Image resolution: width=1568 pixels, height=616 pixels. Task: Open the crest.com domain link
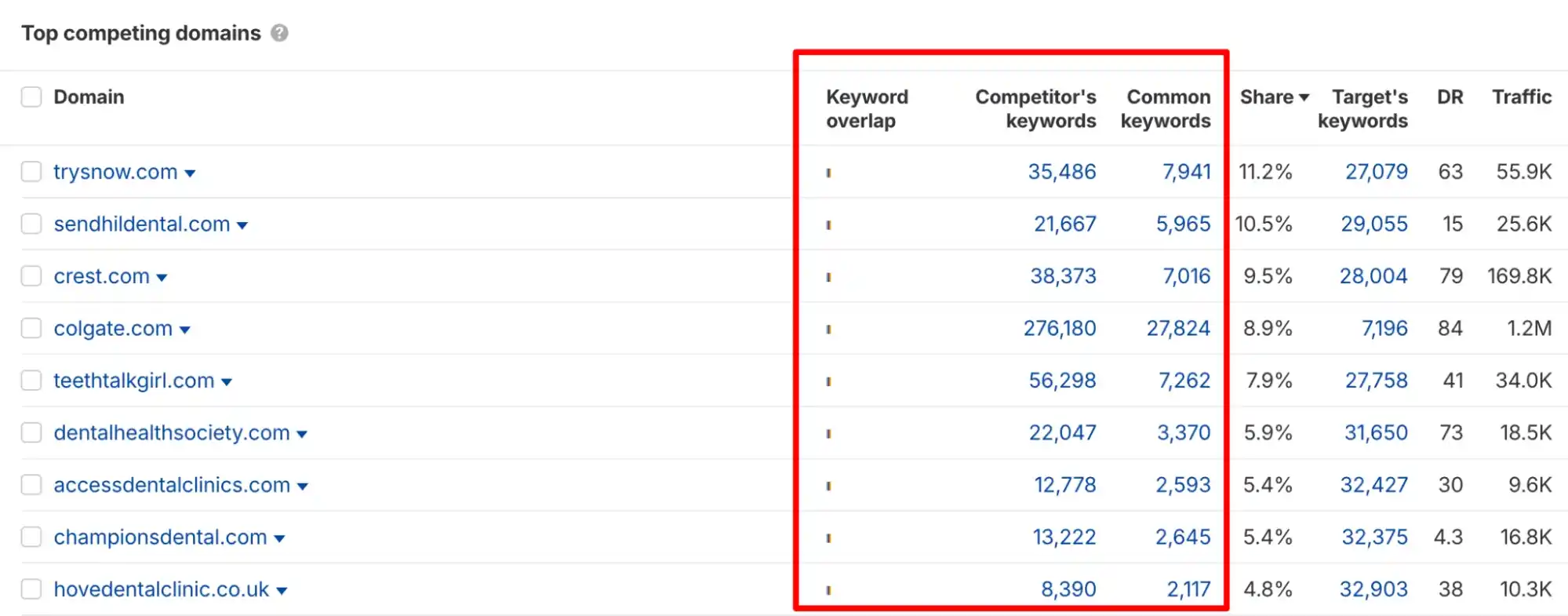[101, 276]
